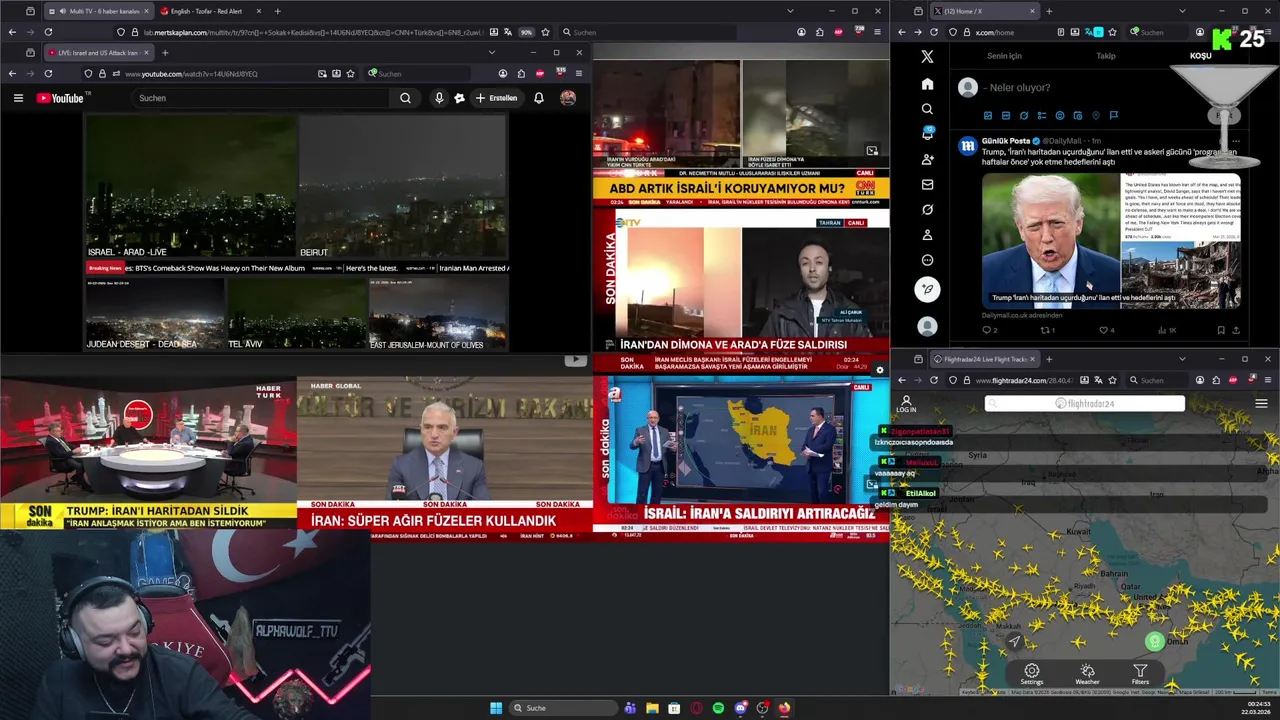Open X search (magnifier) in sidebar
Viewport: 1280px width, 720px height.
pyautogui.click(x=927, y=109)
